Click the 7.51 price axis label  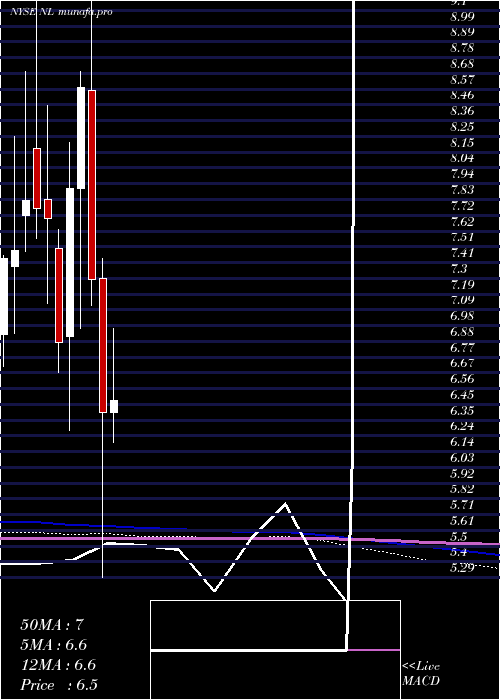tap(462, 237)
